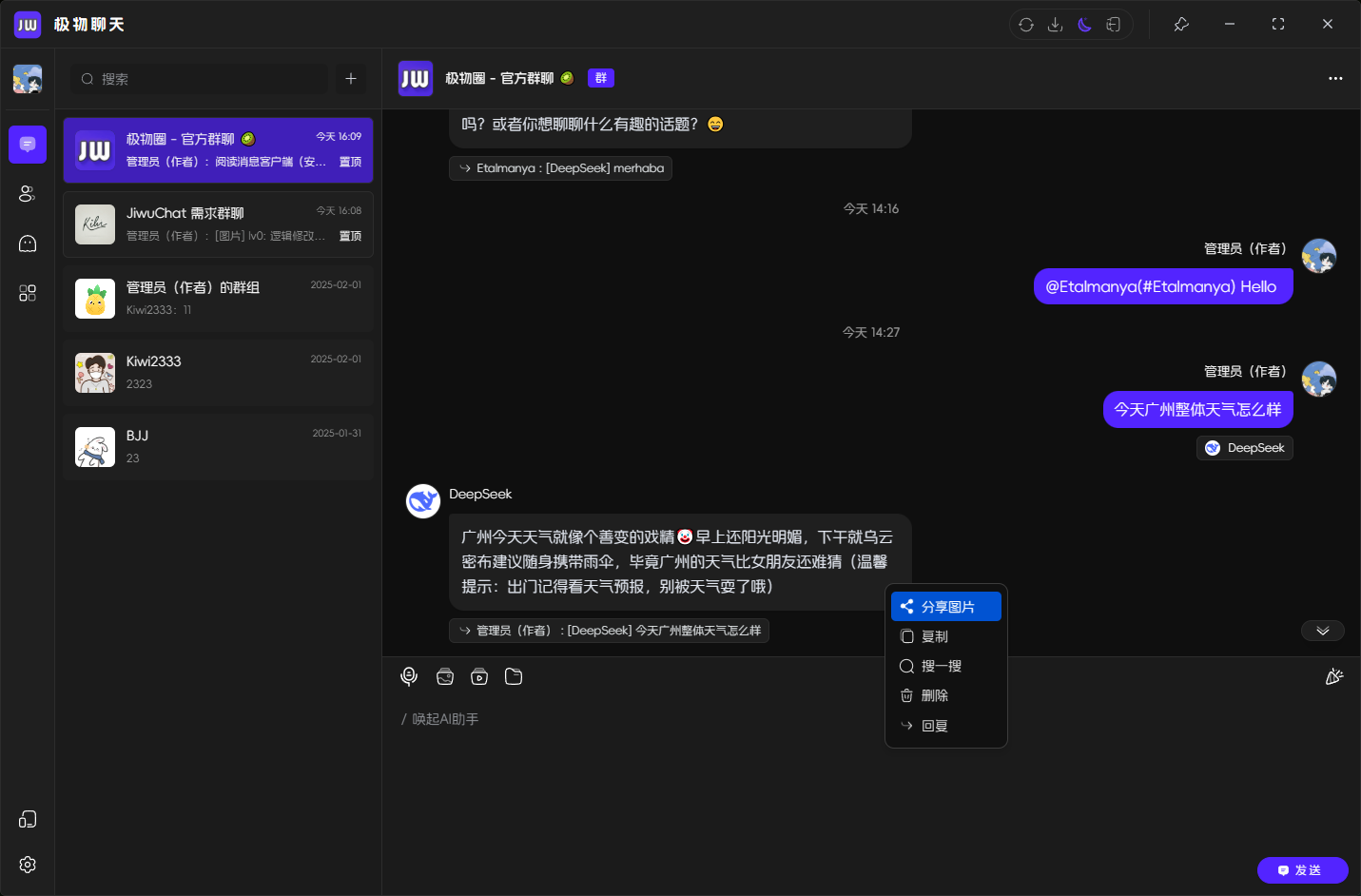This screenshot has height=896, width=1361.
Task: Toggle dark mode with the moon icon
Action: [1084, 25]
